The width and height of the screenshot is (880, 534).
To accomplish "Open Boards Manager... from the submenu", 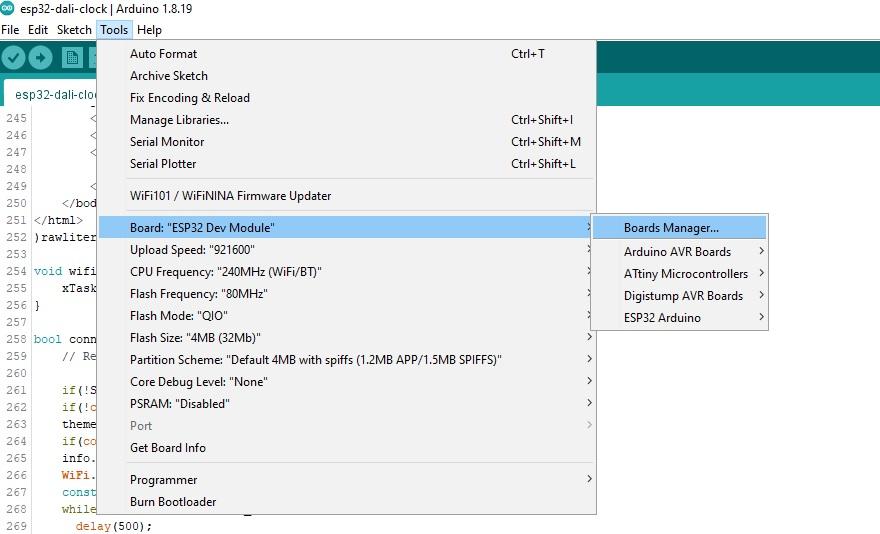I will coord(679,227).
